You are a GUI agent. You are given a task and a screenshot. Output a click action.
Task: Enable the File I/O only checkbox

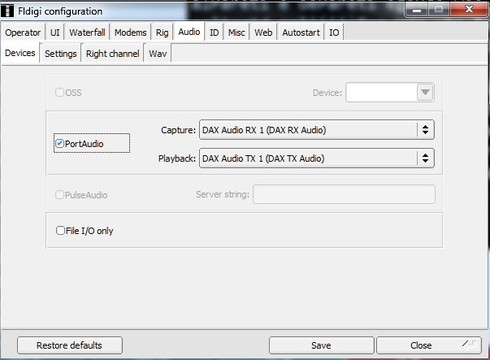pyautogui.click(x=60, y=230)
